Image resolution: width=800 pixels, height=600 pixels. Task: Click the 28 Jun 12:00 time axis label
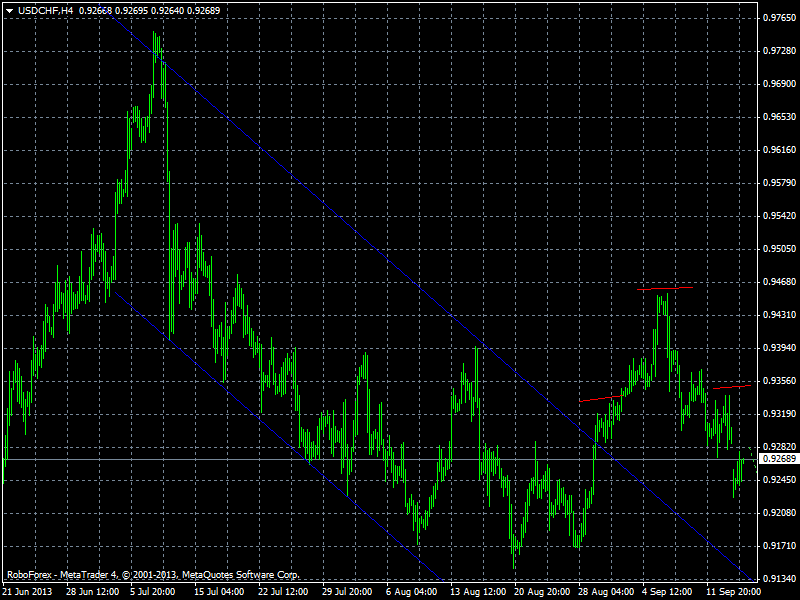pyautogui.click(x=93, y=592)
